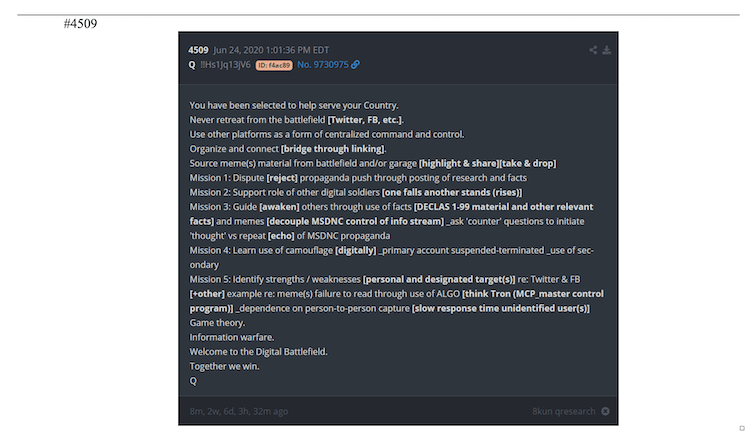Click the bold text [bridge through linking]

point(333,149)
